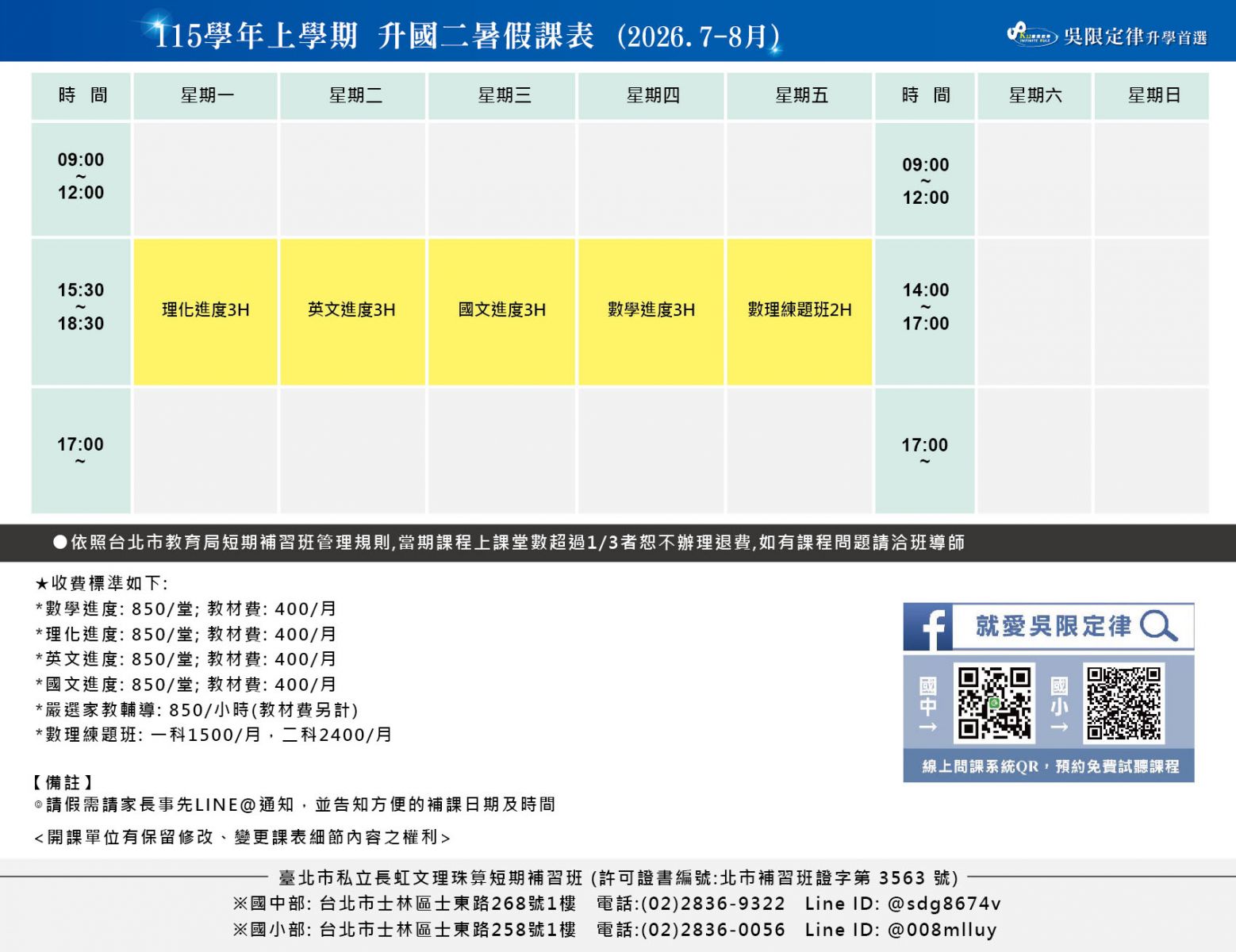Click the 線上問課系統QR banner text

tap(1049, 766)
